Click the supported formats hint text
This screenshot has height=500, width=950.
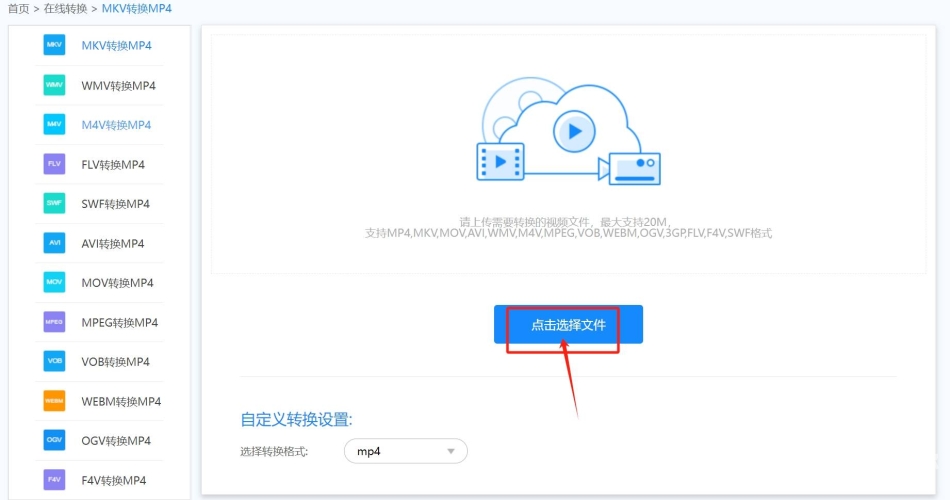(568, 233)
